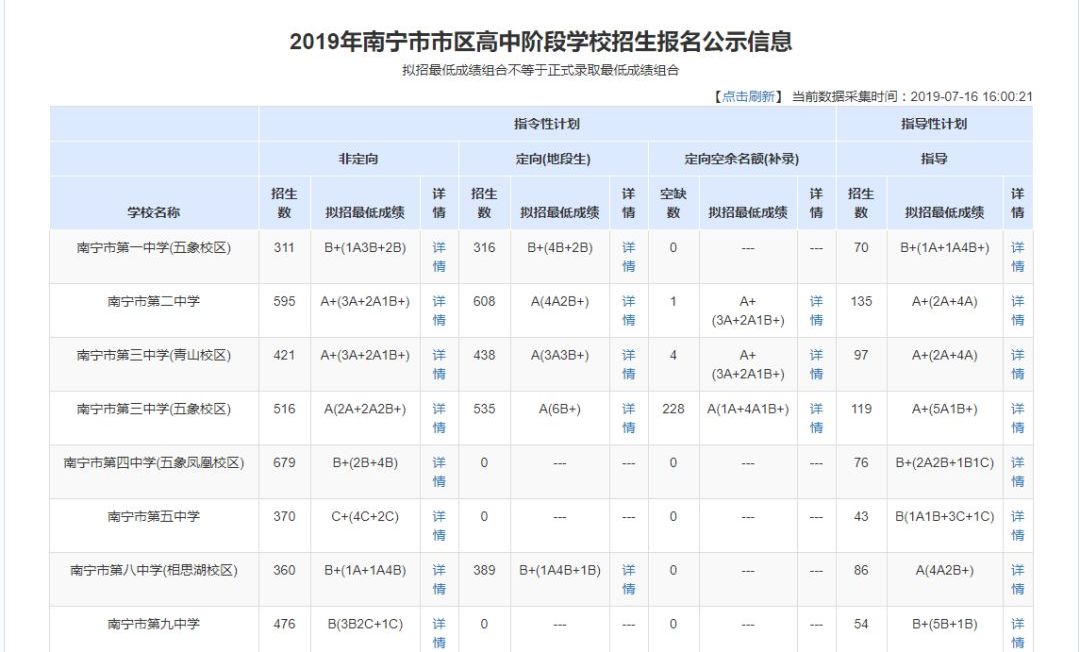
Task: Click score cell A(6B+)
Action: click(x=559, y=409)
